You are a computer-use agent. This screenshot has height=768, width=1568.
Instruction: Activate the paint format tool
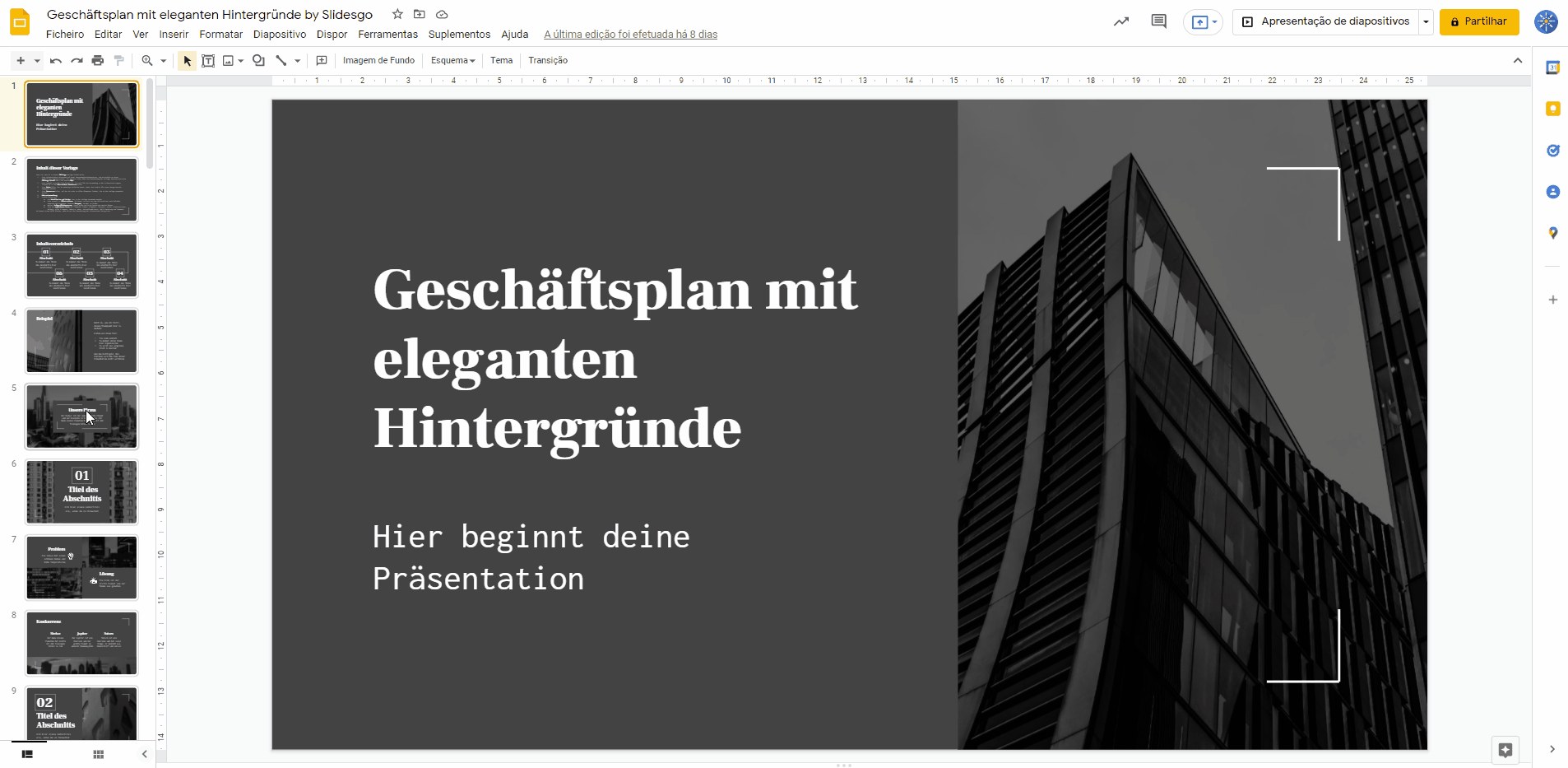pyautogui.click(x=118, y=60)
